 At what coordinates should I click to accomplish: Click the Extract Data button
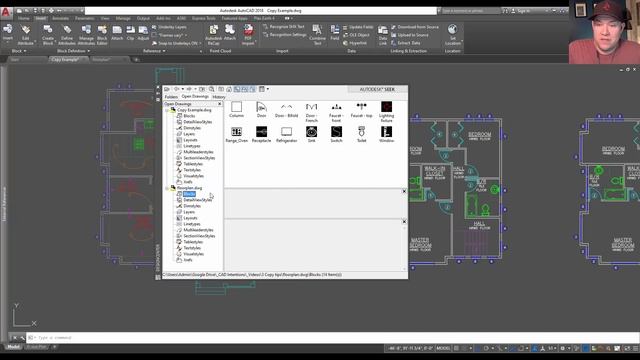pyautogui.click(x=405, y=43)
